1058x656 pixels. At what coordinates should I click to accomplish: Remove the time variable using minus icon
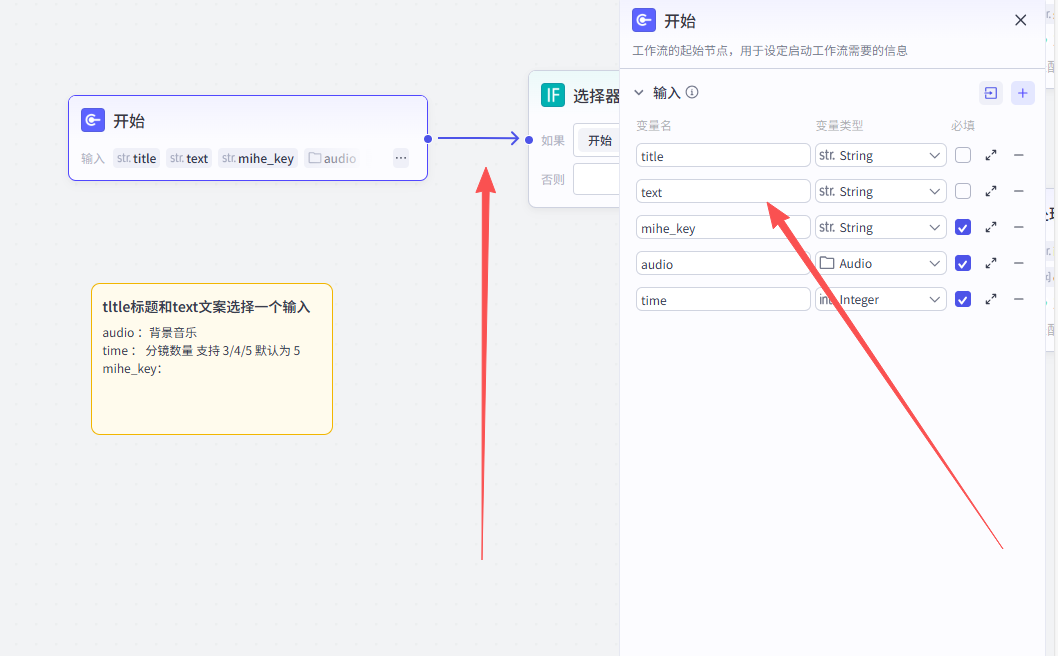click(x=1018, y=300)
